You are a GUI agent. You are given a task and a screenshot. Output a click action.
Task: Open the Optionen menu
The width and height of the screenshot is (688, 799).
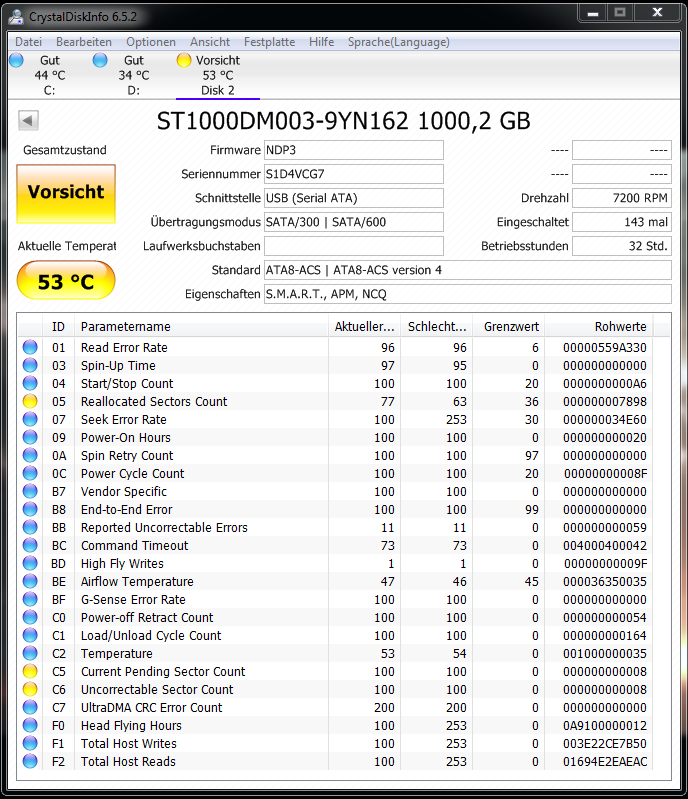pyautogui.click(x=151, y=42)
